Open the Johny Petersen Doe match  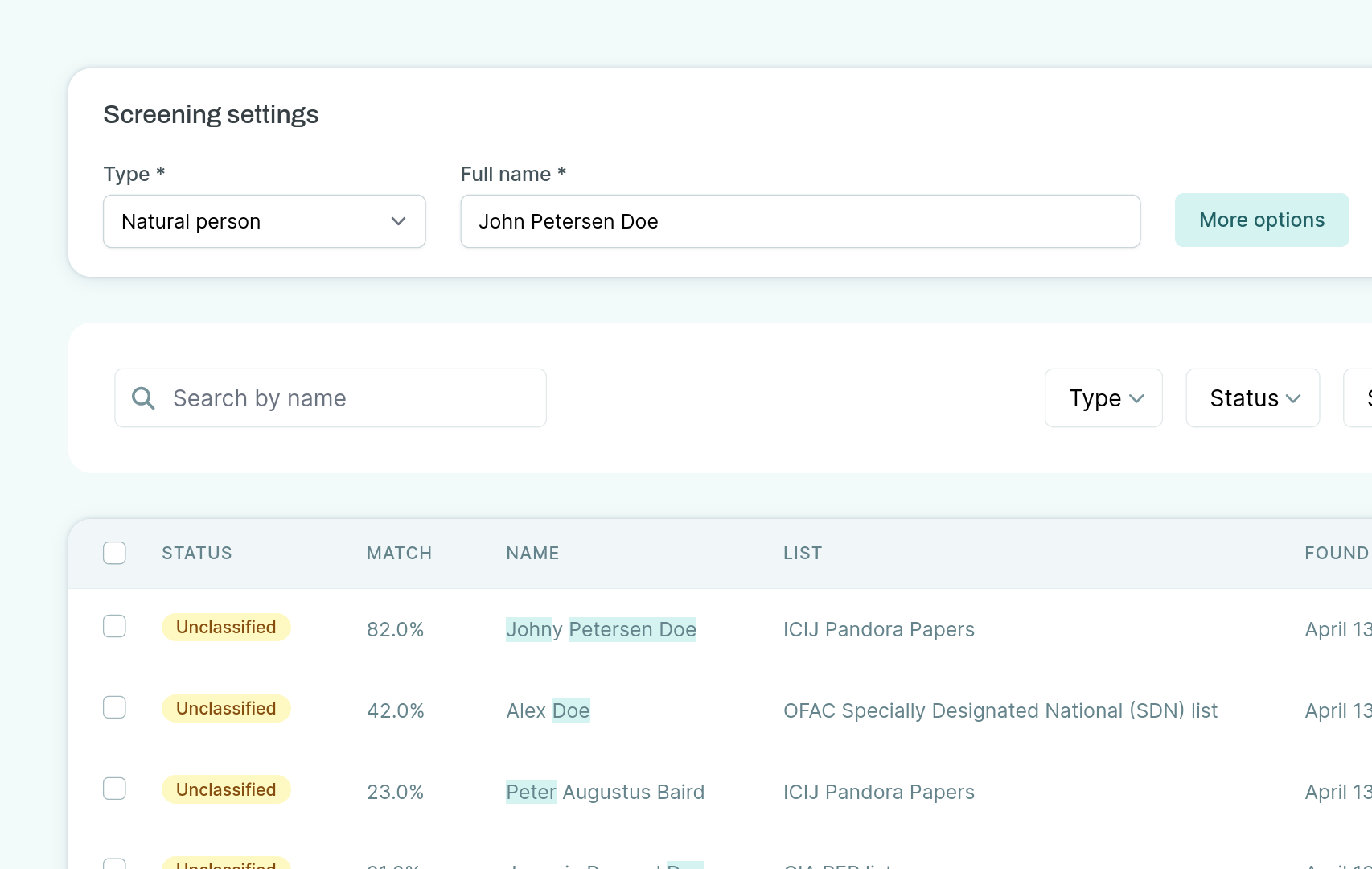pos(601,629)
